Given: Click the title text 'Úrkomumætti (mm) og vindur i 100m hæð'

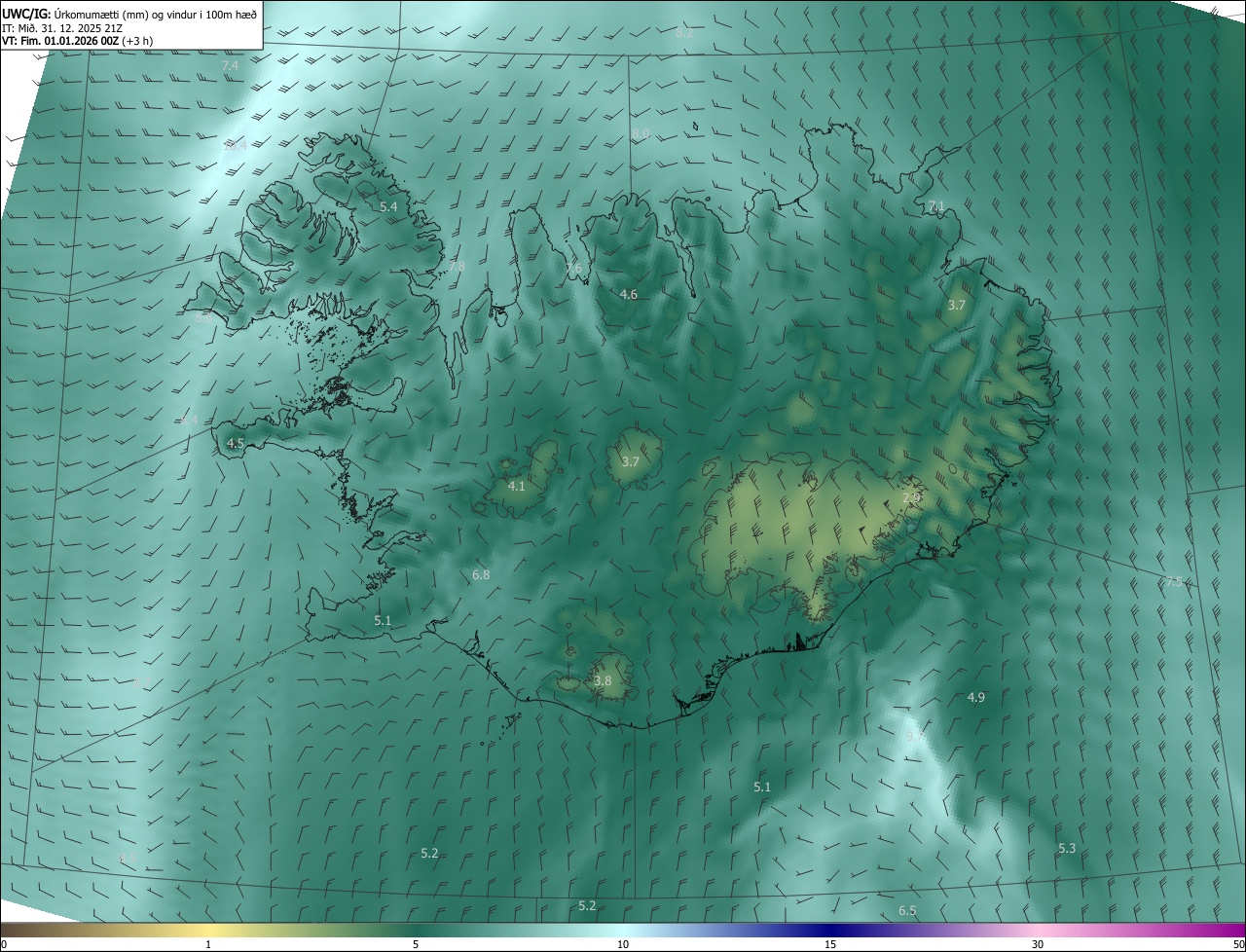Looking at the screenshot, I should [x=155, y=15].
